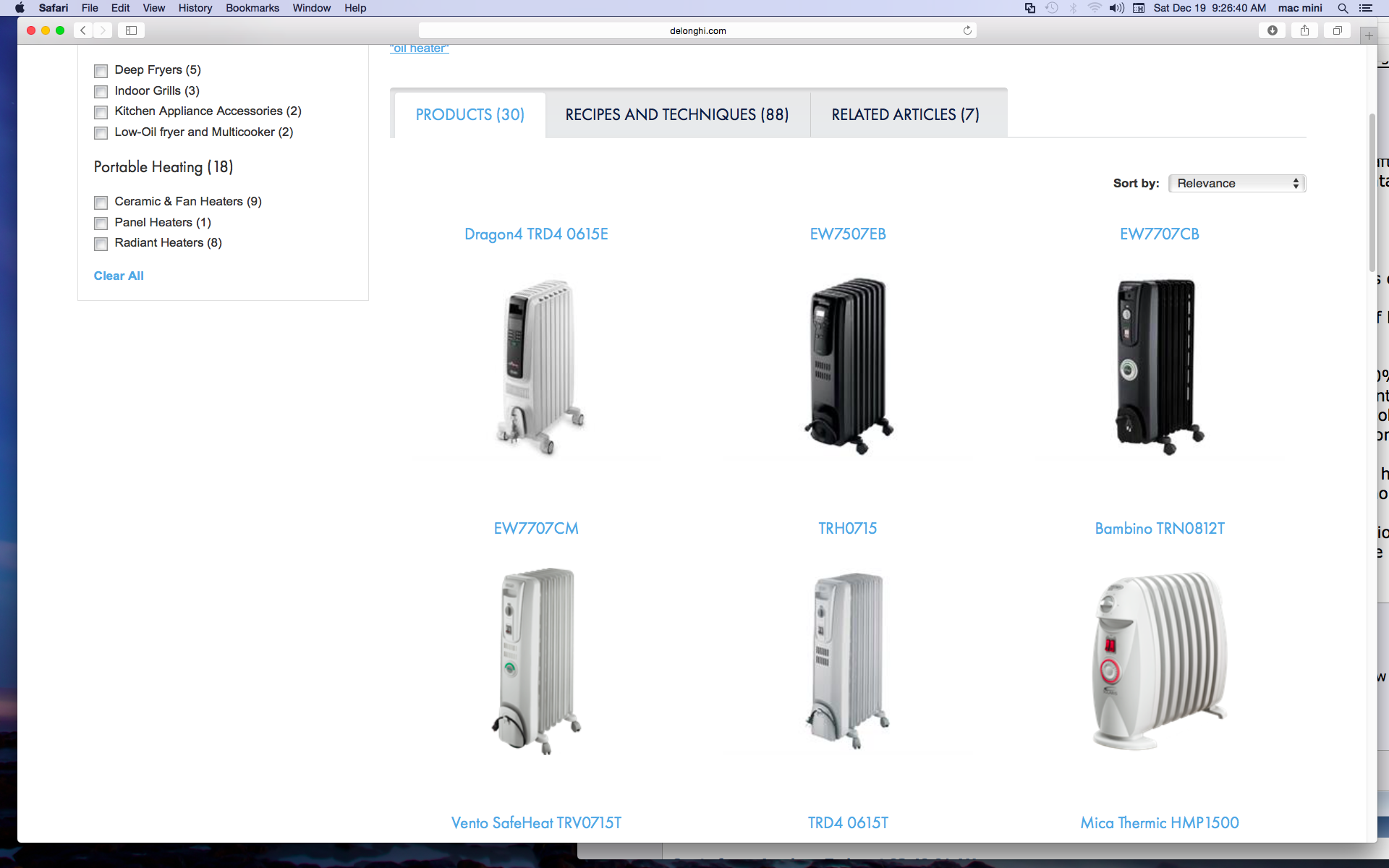
Task: Open Bambino TRN0812T product link
Action: 1160,529
